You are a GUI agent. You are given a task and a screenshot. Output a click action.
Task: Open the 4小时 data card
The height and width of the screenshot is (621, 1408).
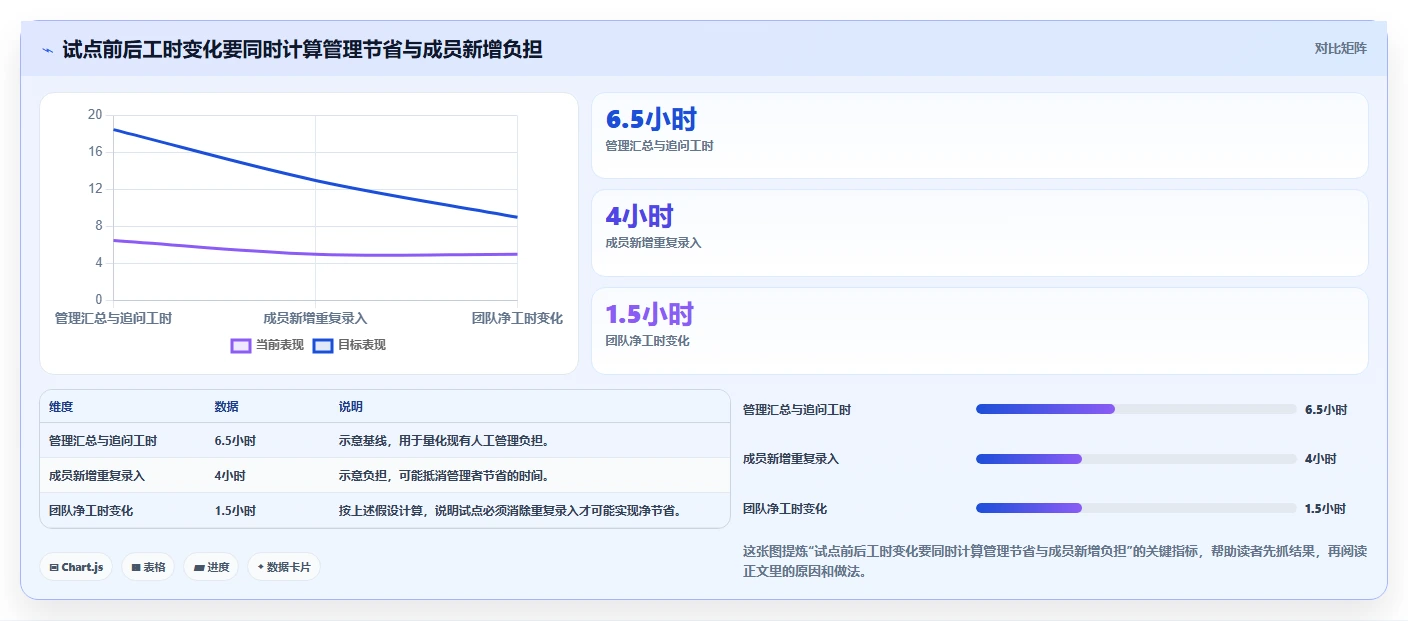click(x=979, y=233)
